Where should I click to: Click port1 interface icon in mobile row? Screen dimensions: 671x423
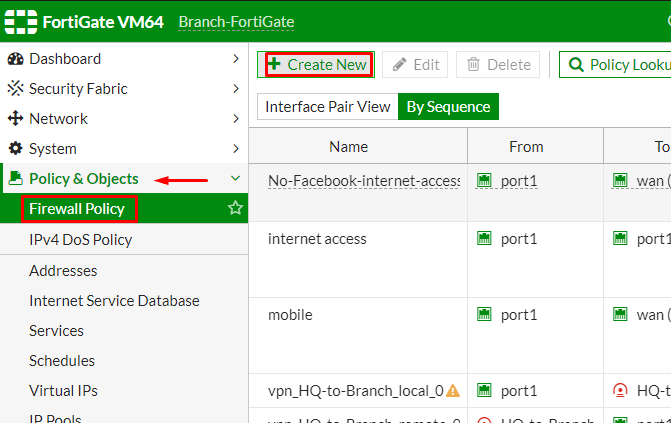484,314
